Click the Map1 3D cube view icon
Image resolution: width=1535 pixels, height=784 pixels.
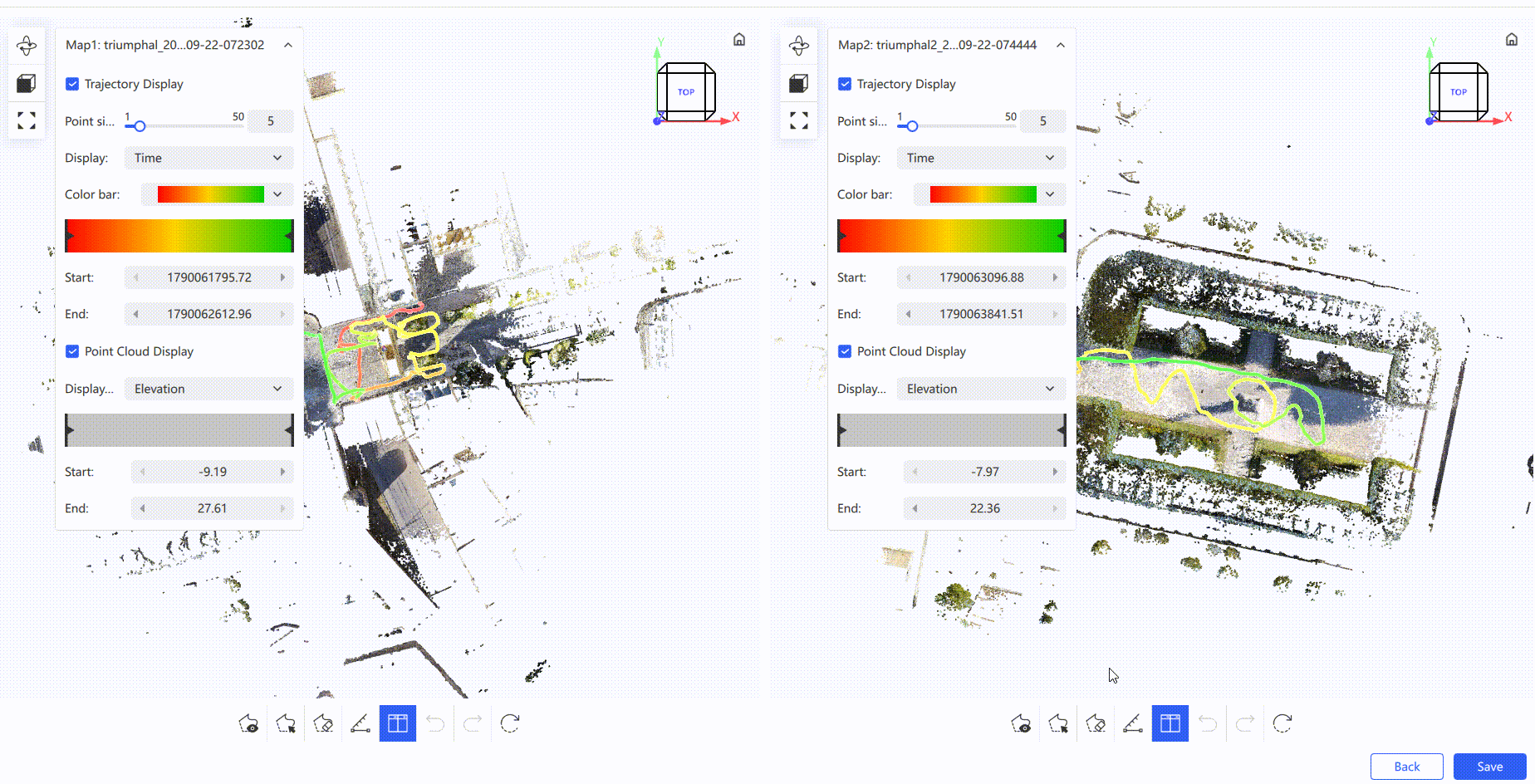[x=27, y=83]
